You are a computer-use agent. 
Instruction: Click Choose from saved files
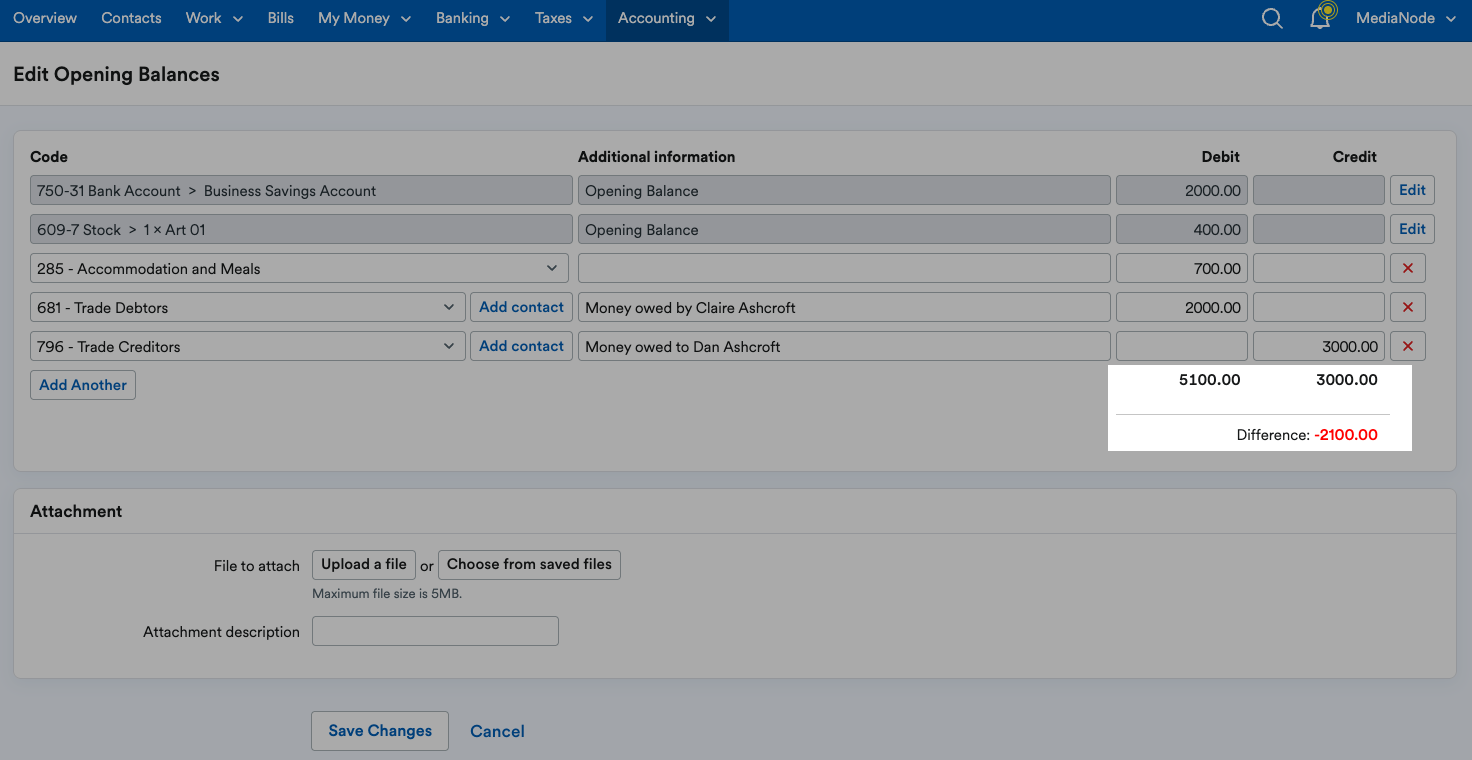point(529,564)
